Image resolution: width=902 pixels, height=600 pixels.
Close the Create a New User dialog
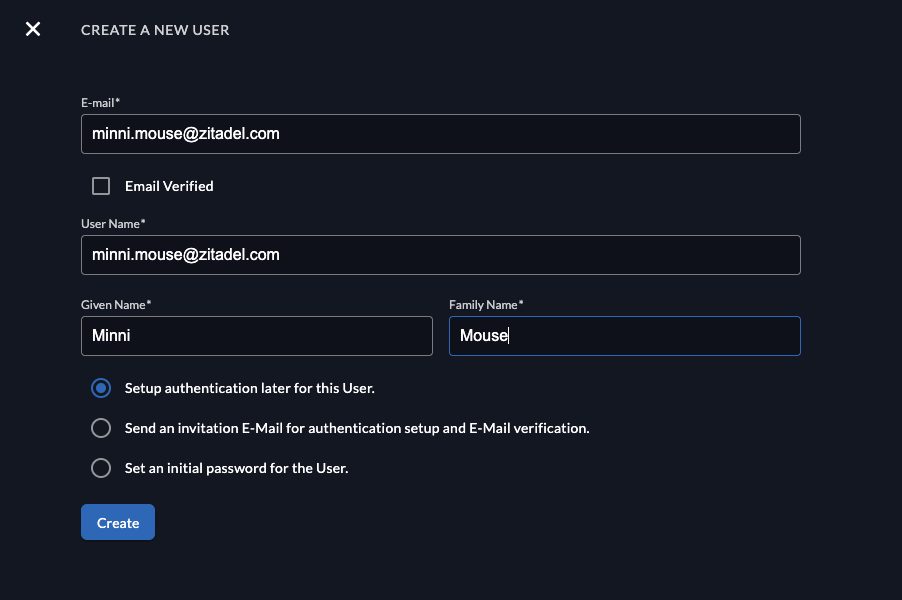tap(33, 29)
